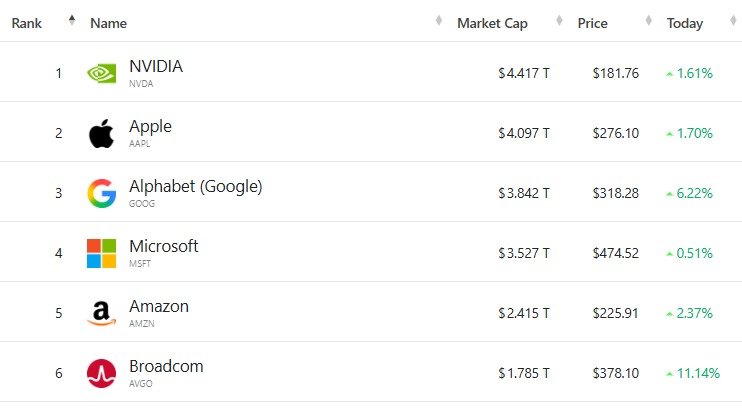
Task: Click the NVIDIA logo icon
Action: 102,73
